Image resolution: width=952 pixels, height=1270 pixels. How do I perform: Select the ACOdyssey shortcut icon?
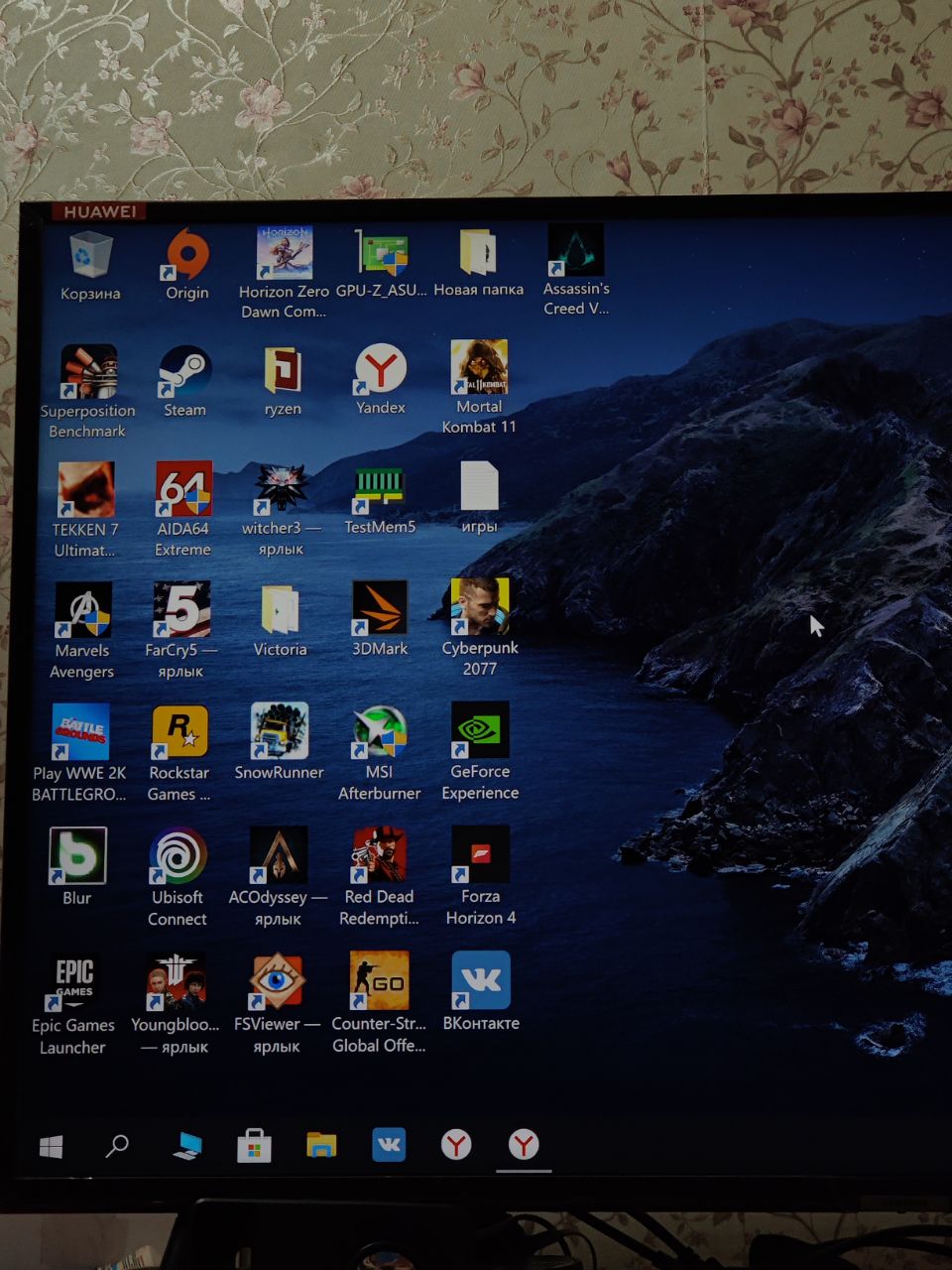pos(278,855)
